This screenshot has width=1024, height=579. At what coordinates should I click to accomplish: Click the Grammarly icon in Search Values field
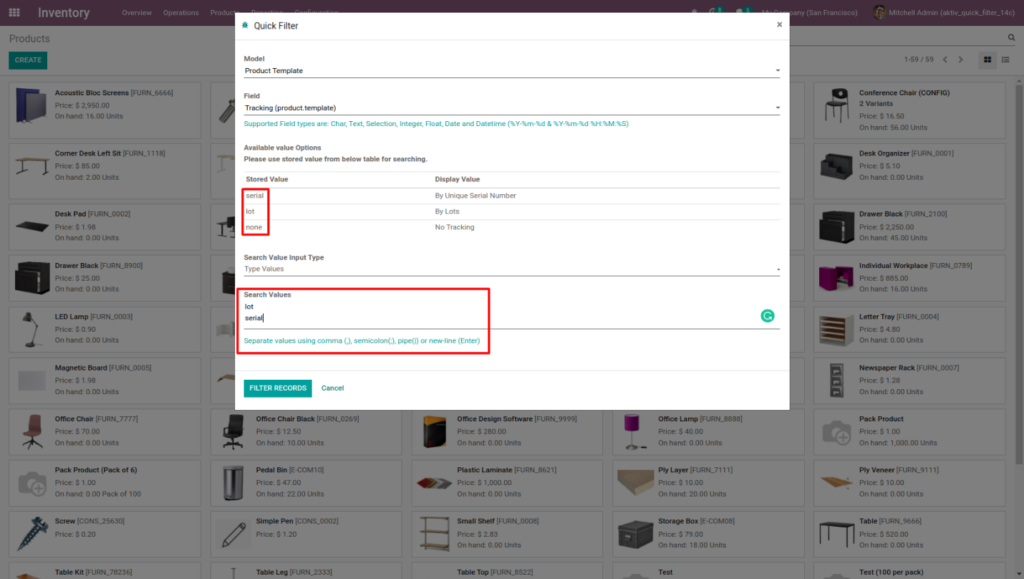click(x=767, y=315)
